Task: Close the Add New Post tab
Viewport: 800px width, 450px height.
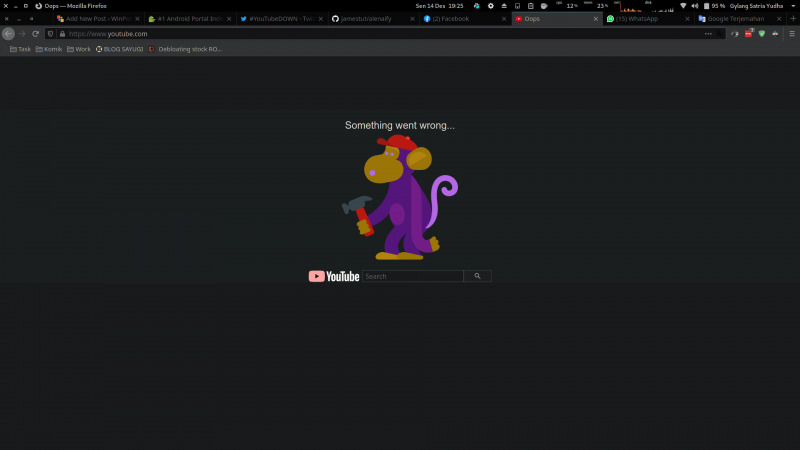Action: 137,19
